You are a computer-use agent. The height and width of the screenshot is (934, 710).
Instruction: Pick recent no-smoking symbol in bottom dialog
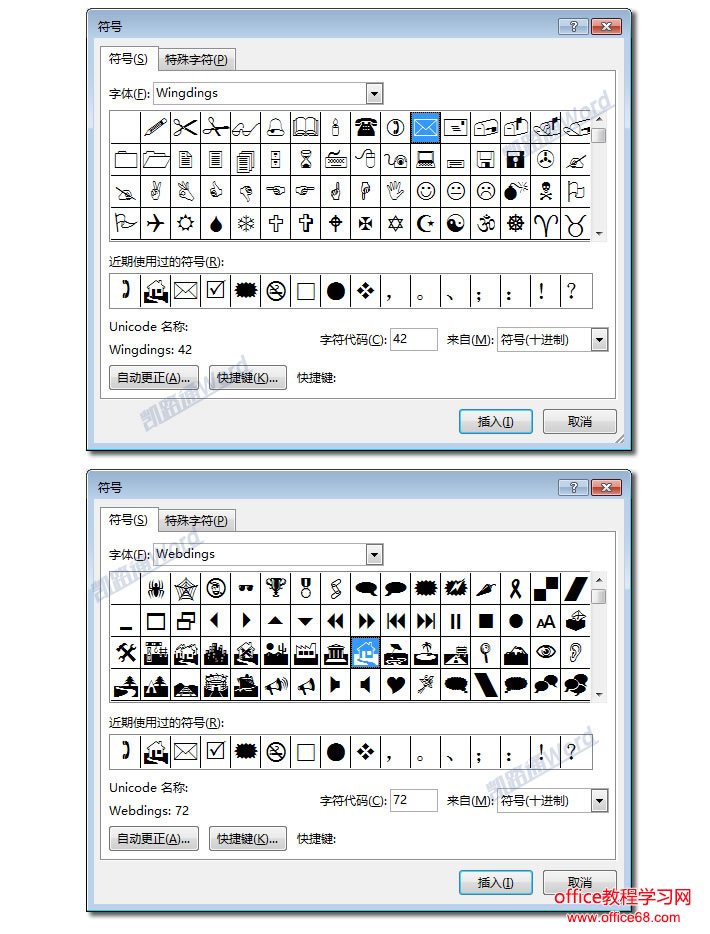[275, 752]
